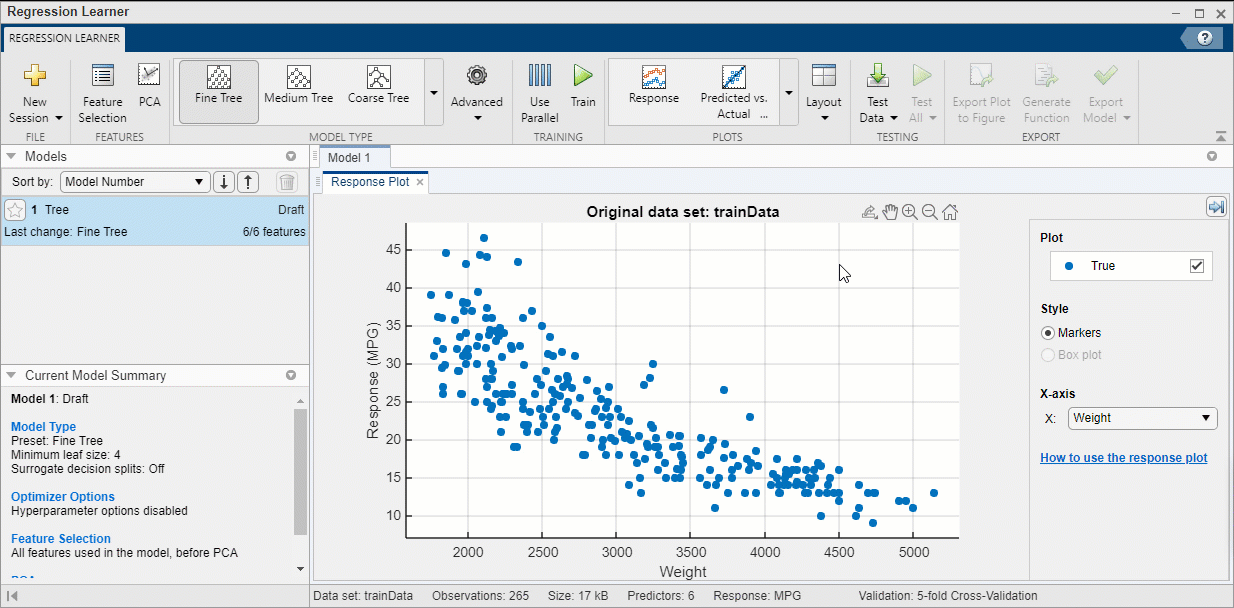Open the Sort by Model Number dropdown

point(134,182)
